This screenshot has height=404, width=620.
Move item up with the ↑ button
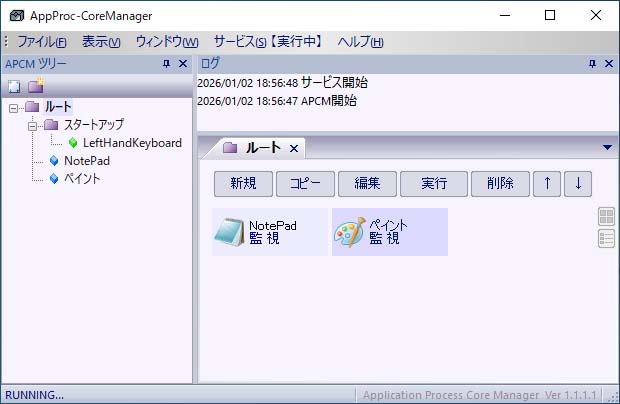coord(546,184)
